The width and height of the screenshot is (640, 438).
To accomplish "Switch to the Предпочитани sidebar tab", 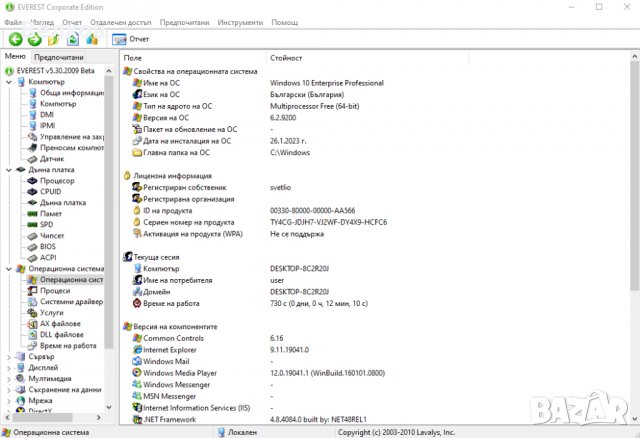I will (59, 58).
